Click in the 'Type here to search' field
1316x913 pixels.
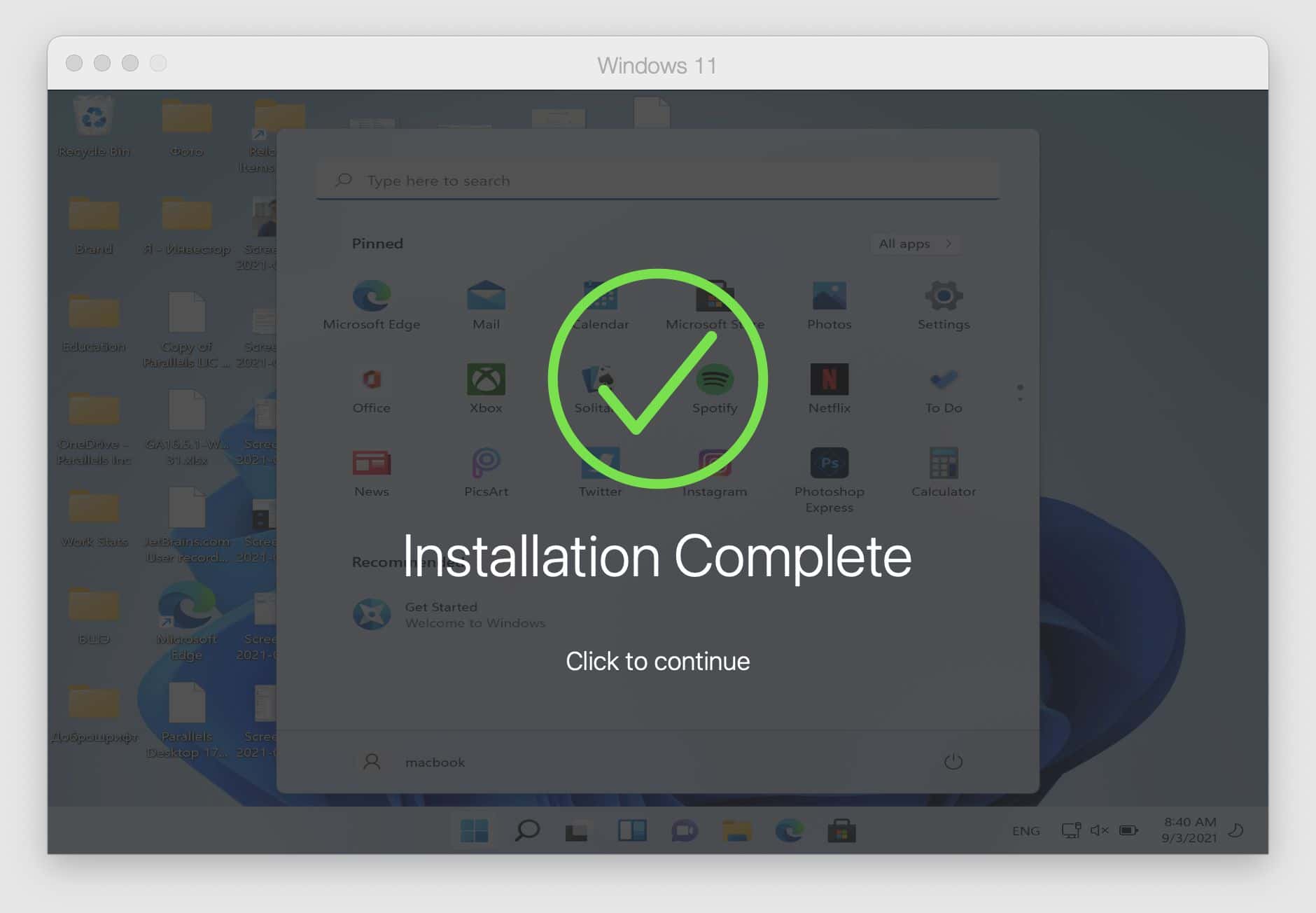pyautogui.click(x=657, y=181)
